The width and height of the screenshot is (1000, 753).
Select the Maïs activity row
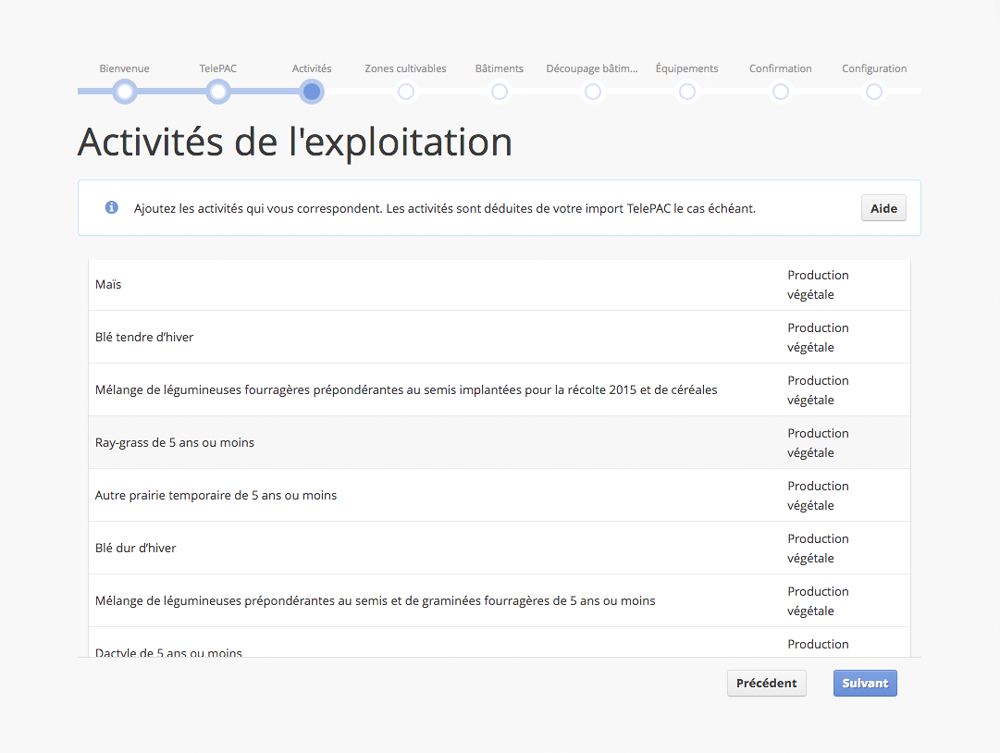[x=499, y=284]
